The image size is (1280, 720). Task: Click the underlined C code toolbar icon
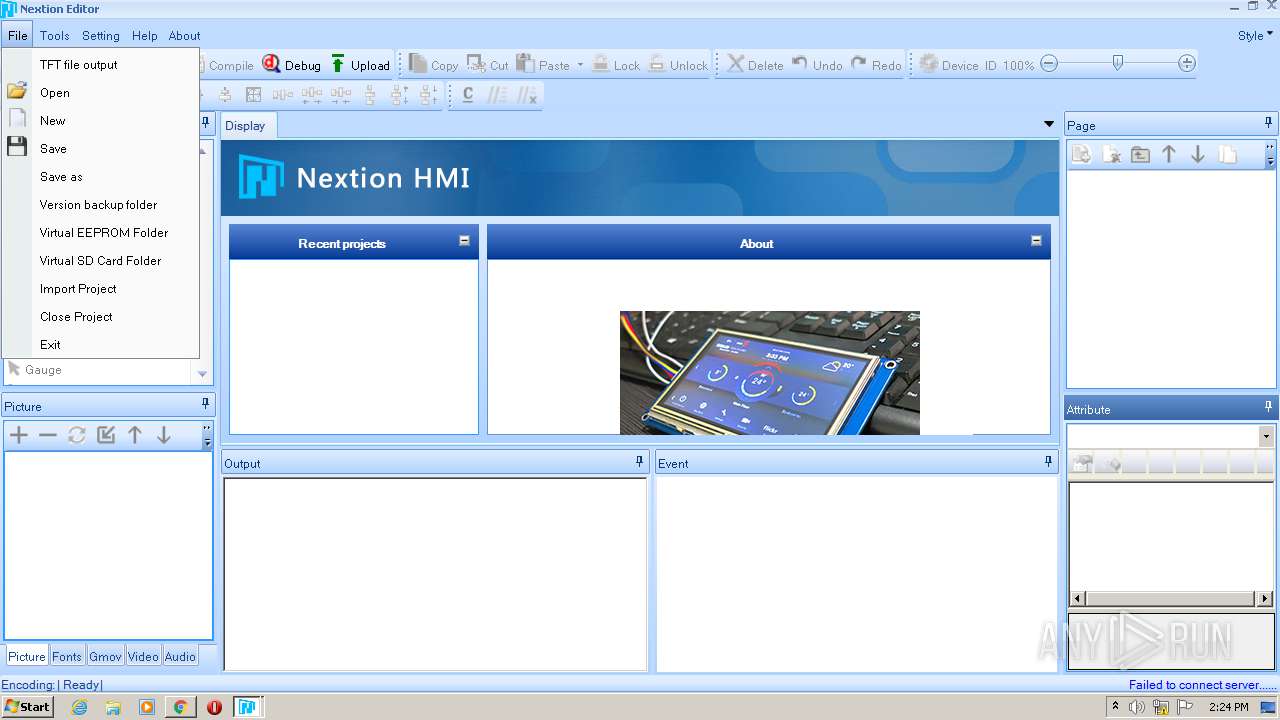(x=467, y=94)
